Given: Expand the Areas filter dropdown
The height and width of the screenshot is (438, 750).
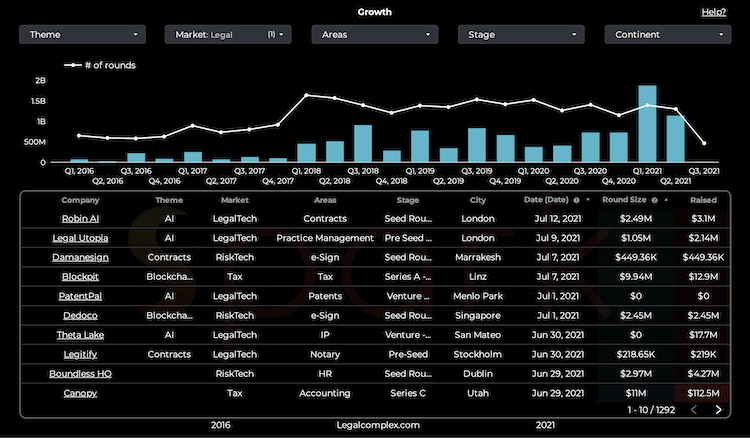Looking at the screenshot, I should [x=375, y=34].
